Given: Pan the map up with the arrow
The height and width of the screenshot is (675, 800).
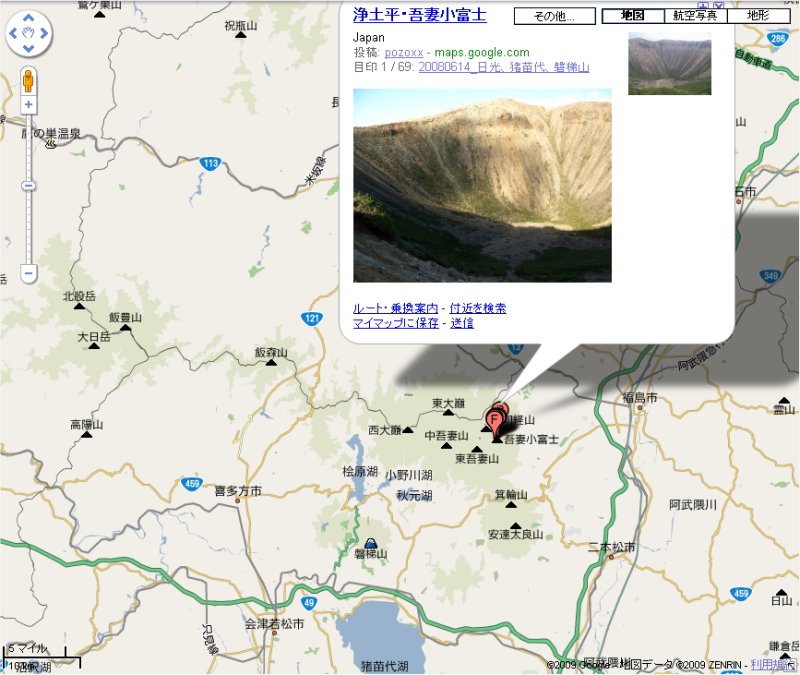Looking at the screenshot, I should point(29,18).
